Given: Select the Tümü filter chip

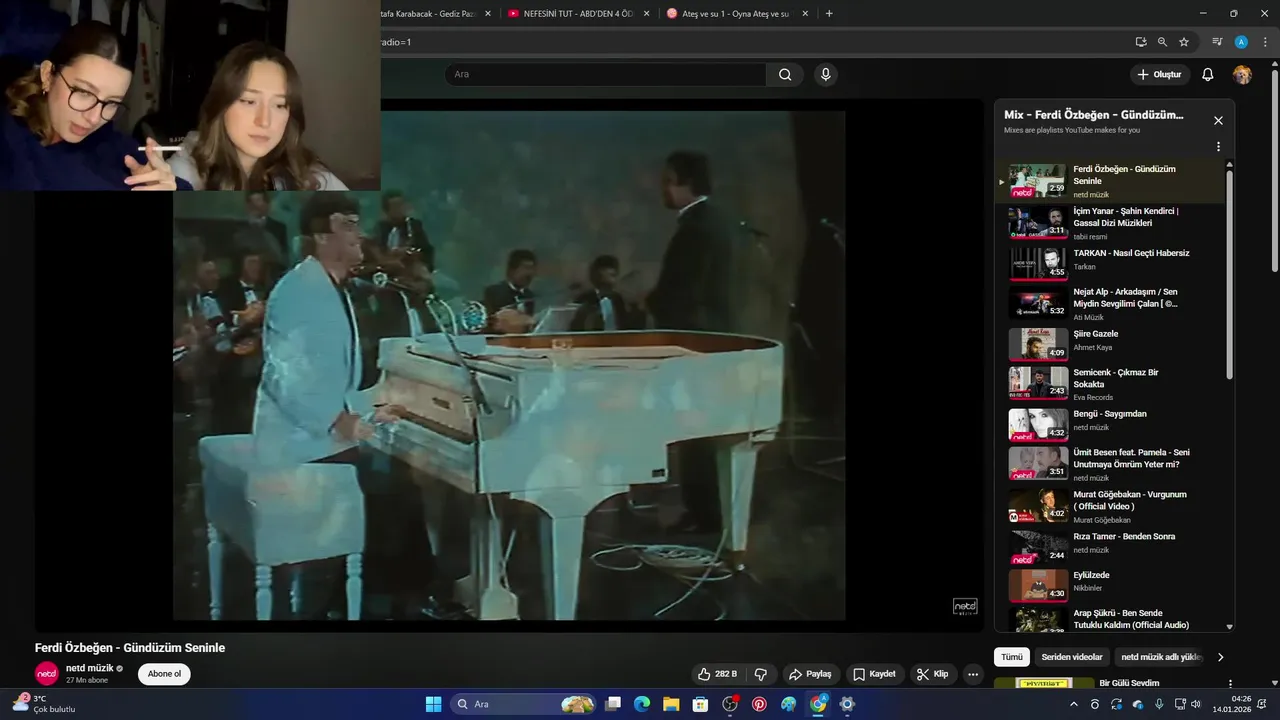Looking at the screenshot, I should (1012, 657).
